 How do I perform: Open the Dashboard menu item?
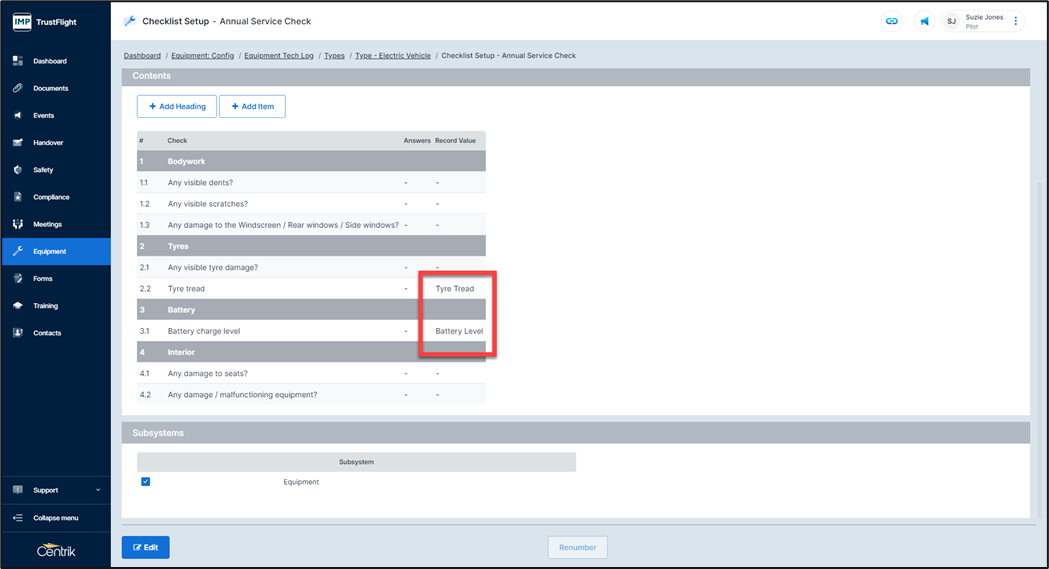point(56,61)
